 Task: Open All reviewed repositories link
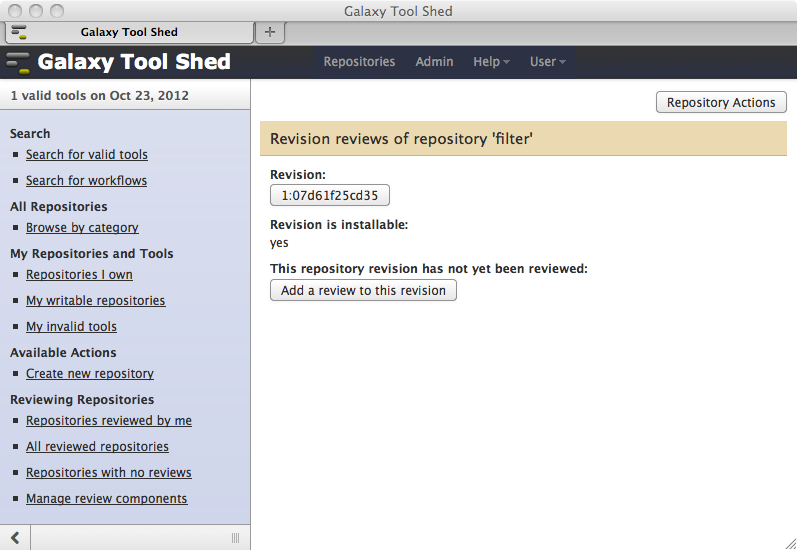tap(97, 446)
